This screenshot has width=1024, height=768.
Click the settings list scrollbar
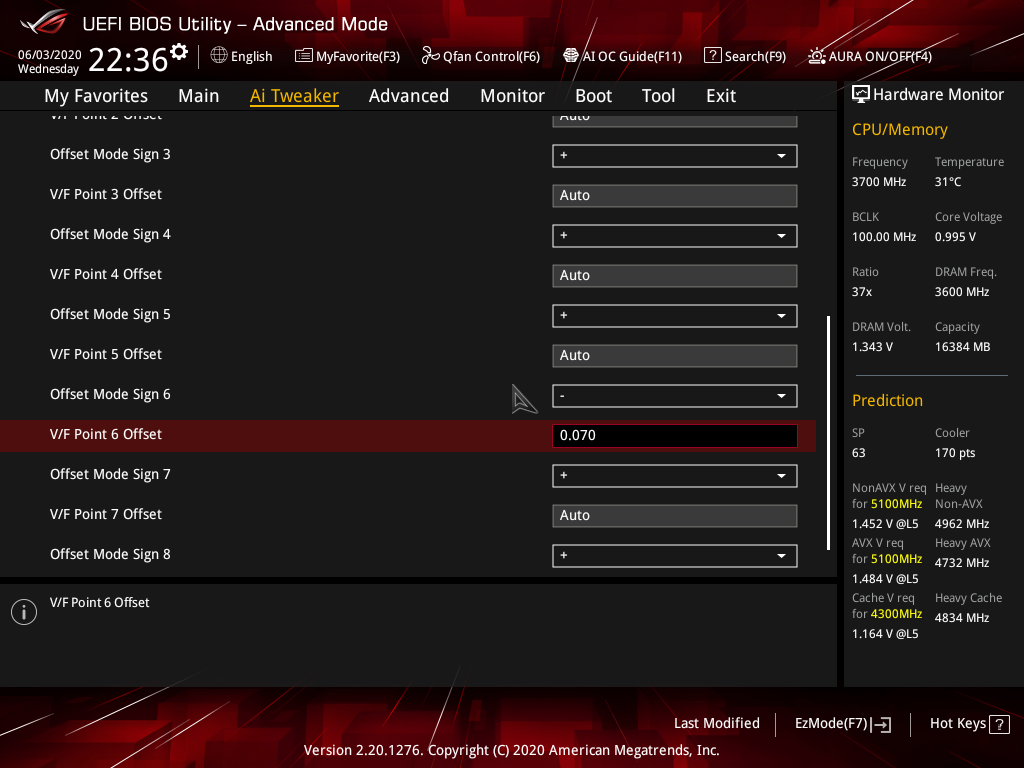[x=828, y=433]
